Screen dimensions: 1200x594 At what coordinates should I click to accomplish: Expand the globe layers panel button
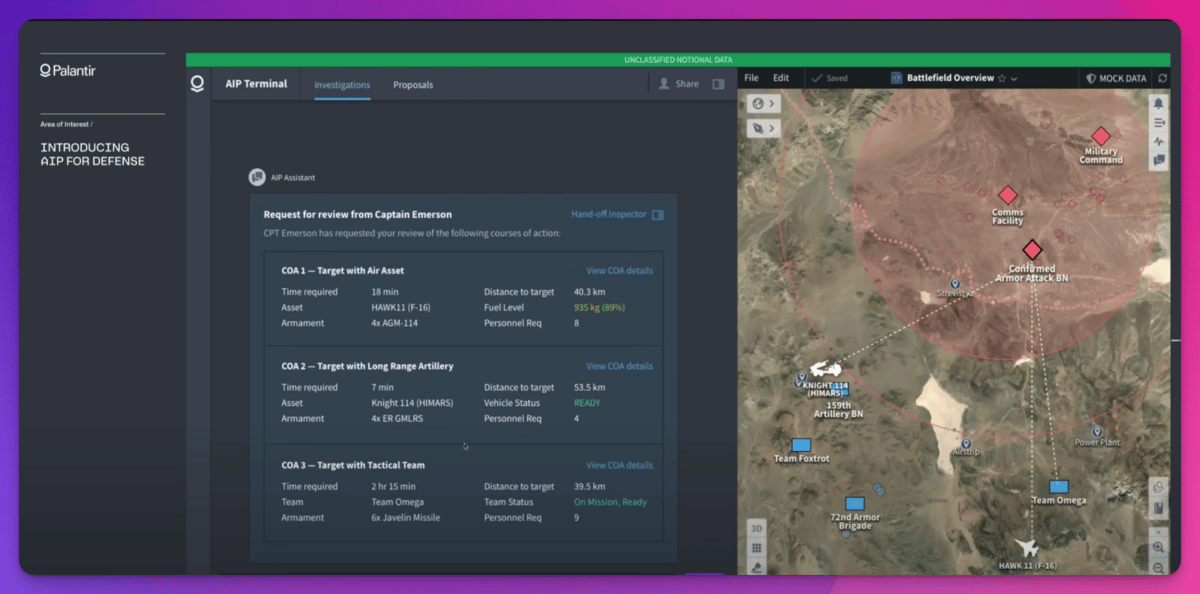pyautogui.click(x=765, y=104)
